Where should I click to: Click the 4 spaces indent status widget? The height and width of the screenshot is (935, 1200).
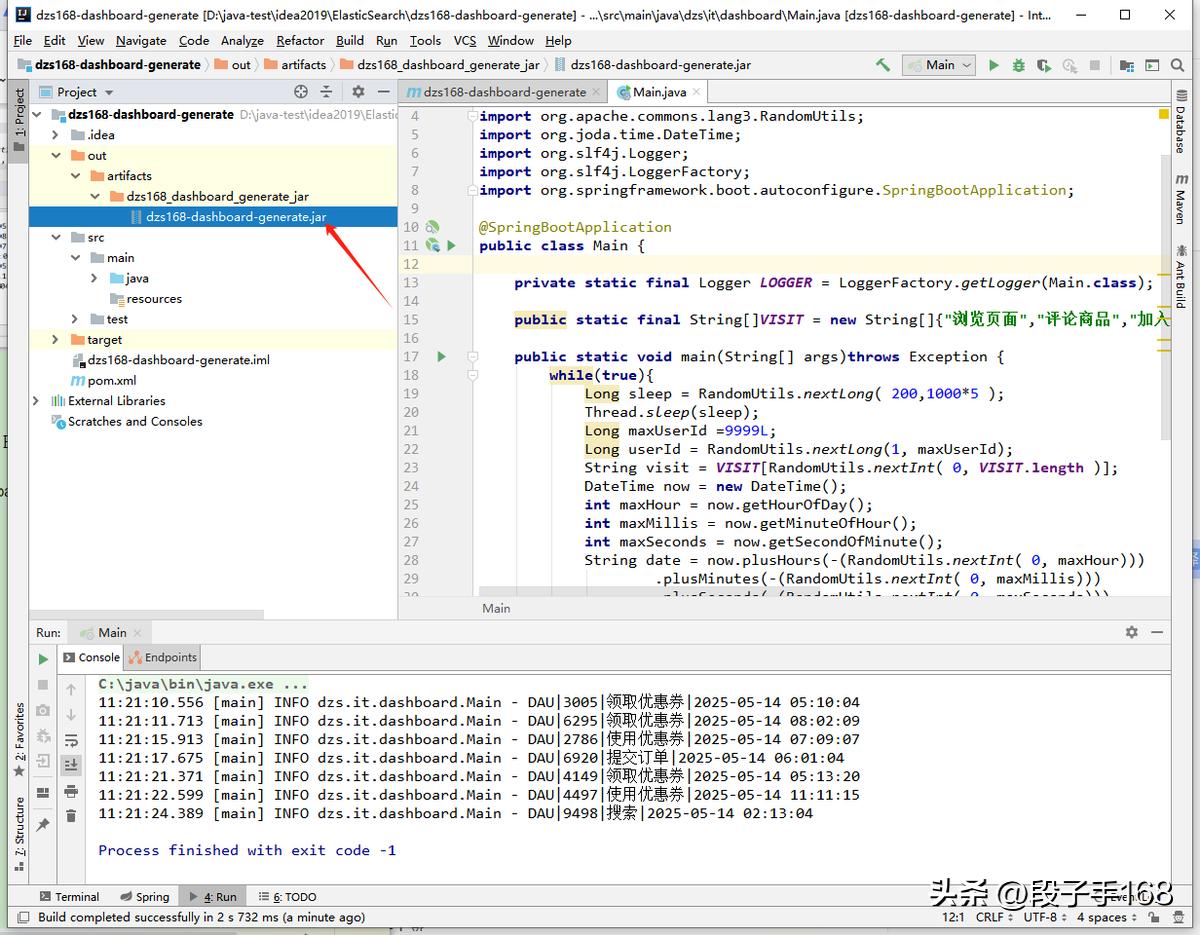(1107, 917)
